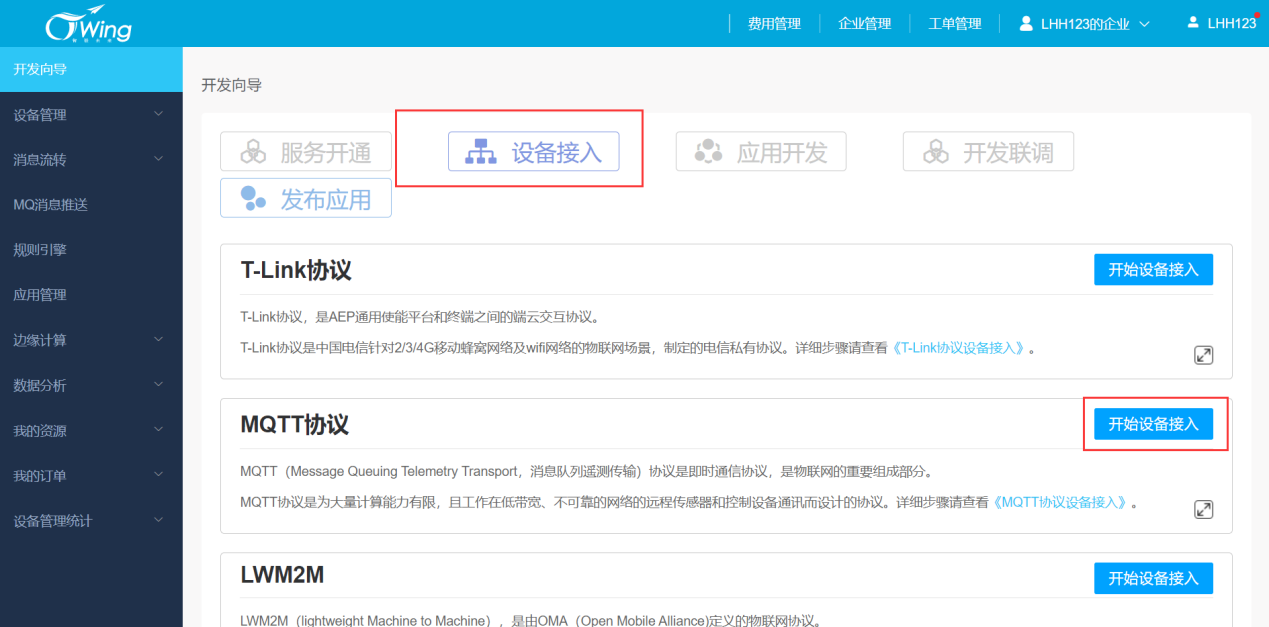Expand the T-Link协议 card with the expand icon
1269x627 pixels.
[1204, 355]
